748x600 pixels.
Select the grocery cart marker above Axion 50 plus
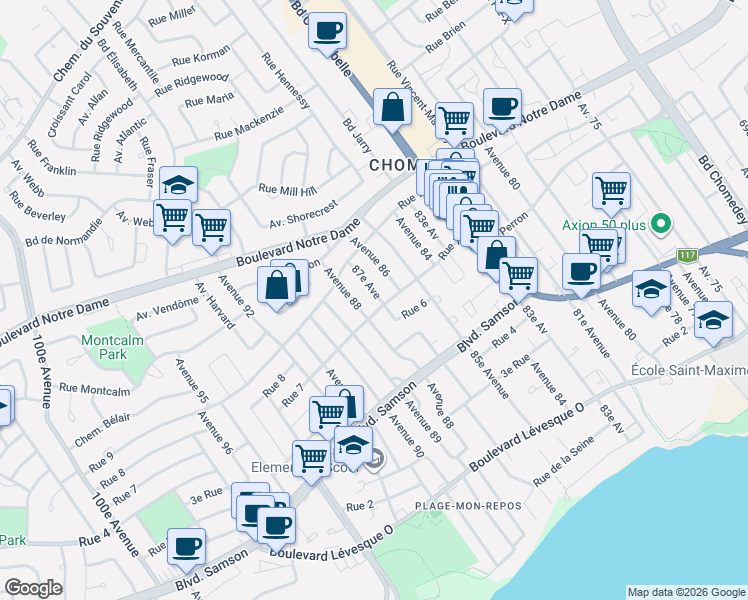tap(611, 192)
